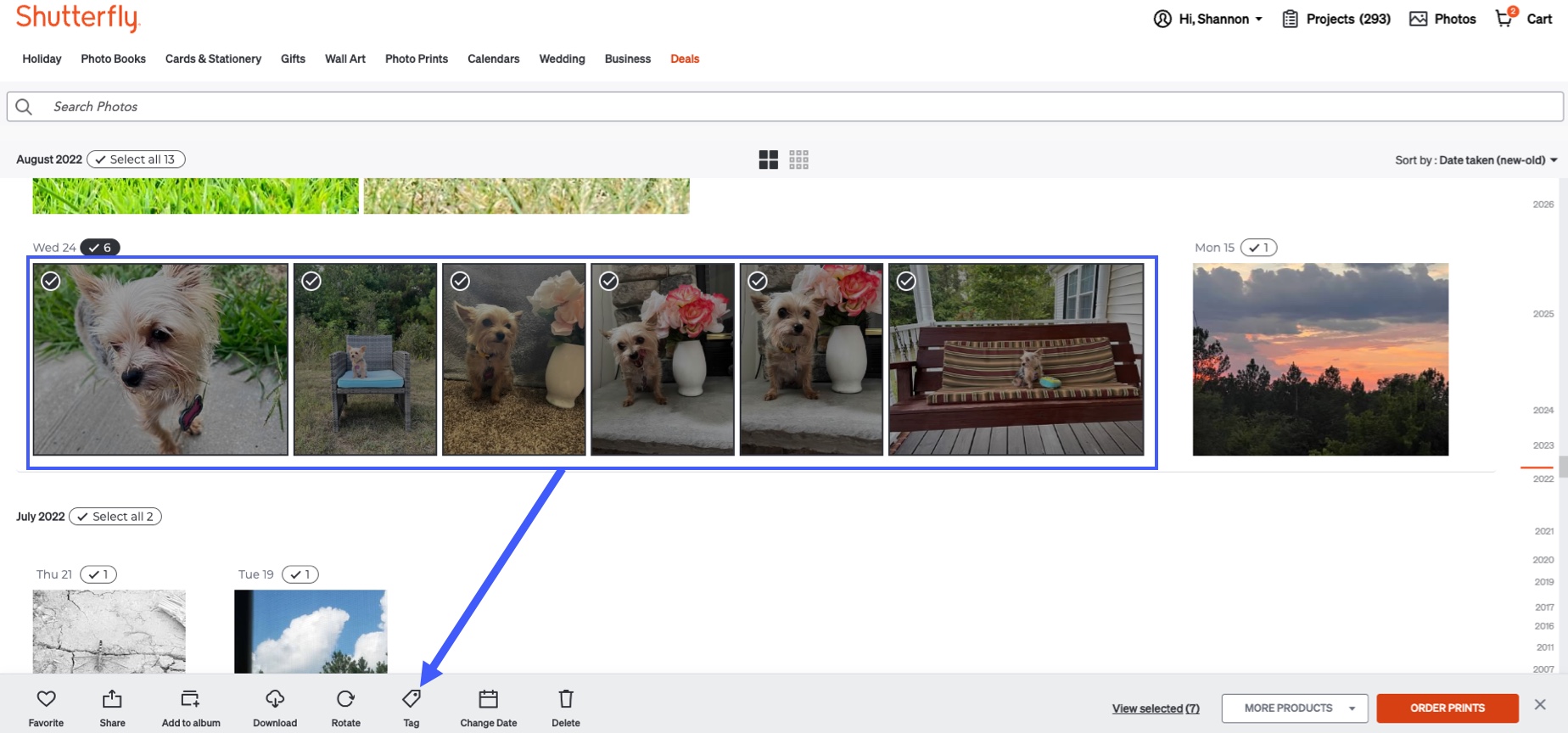The image size is (1568, 733).
Task: Toggle Select all 13 for August 2022
Action: [136, 159]
